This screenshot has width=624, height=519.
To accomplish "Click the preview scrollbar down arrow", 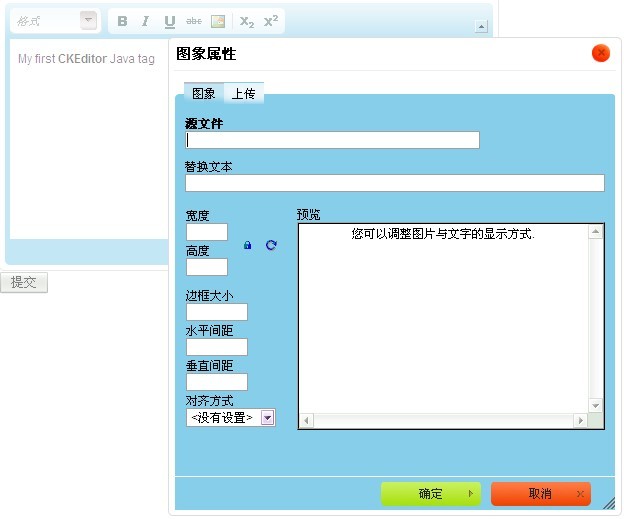I will click(595, 406).
